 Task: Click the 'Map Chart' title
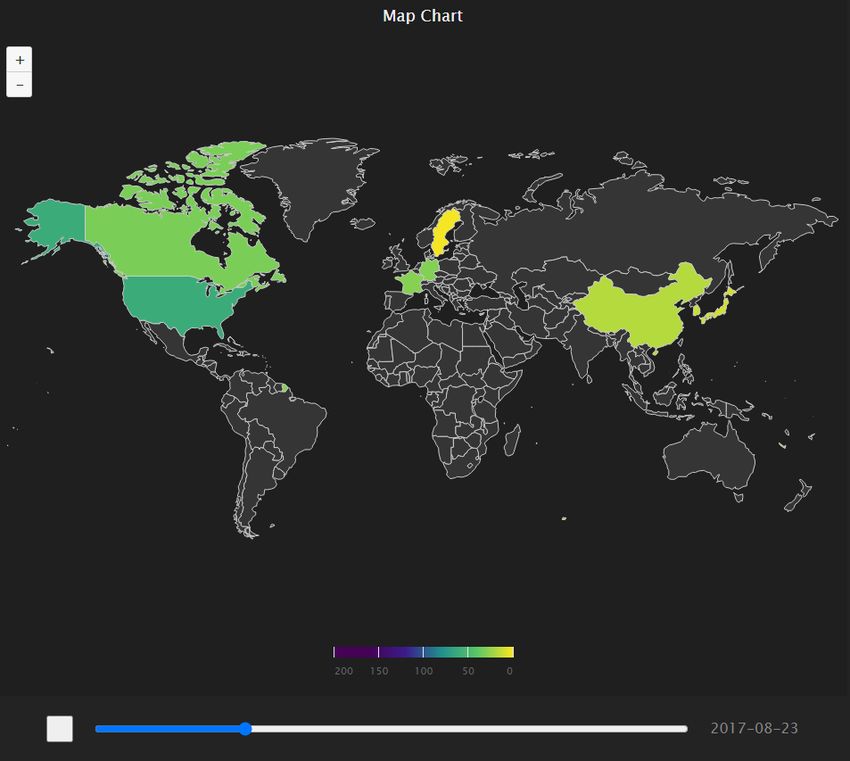tap(423, 16)
